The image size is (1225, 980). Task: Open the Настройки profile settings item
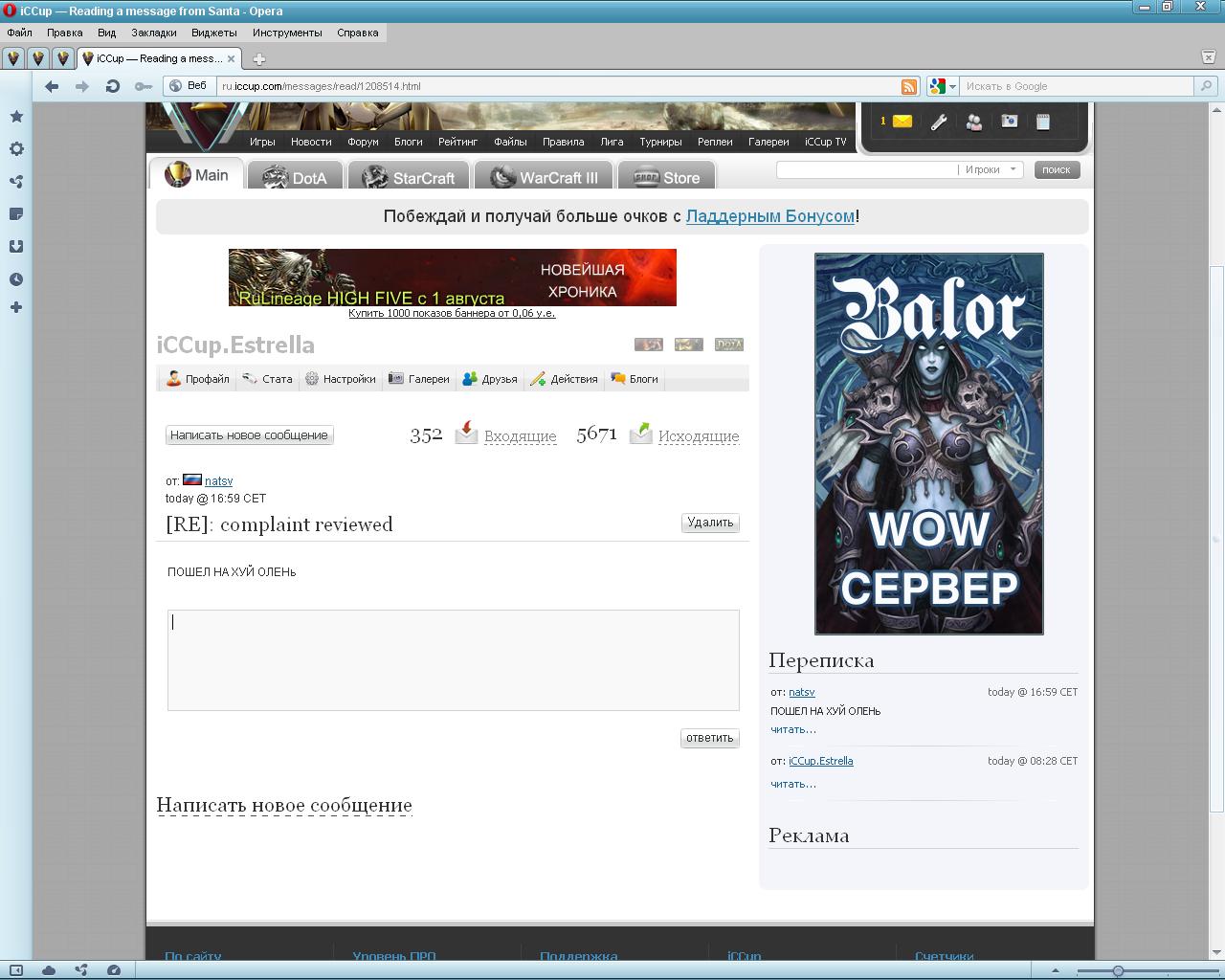(x=340, y=379)
